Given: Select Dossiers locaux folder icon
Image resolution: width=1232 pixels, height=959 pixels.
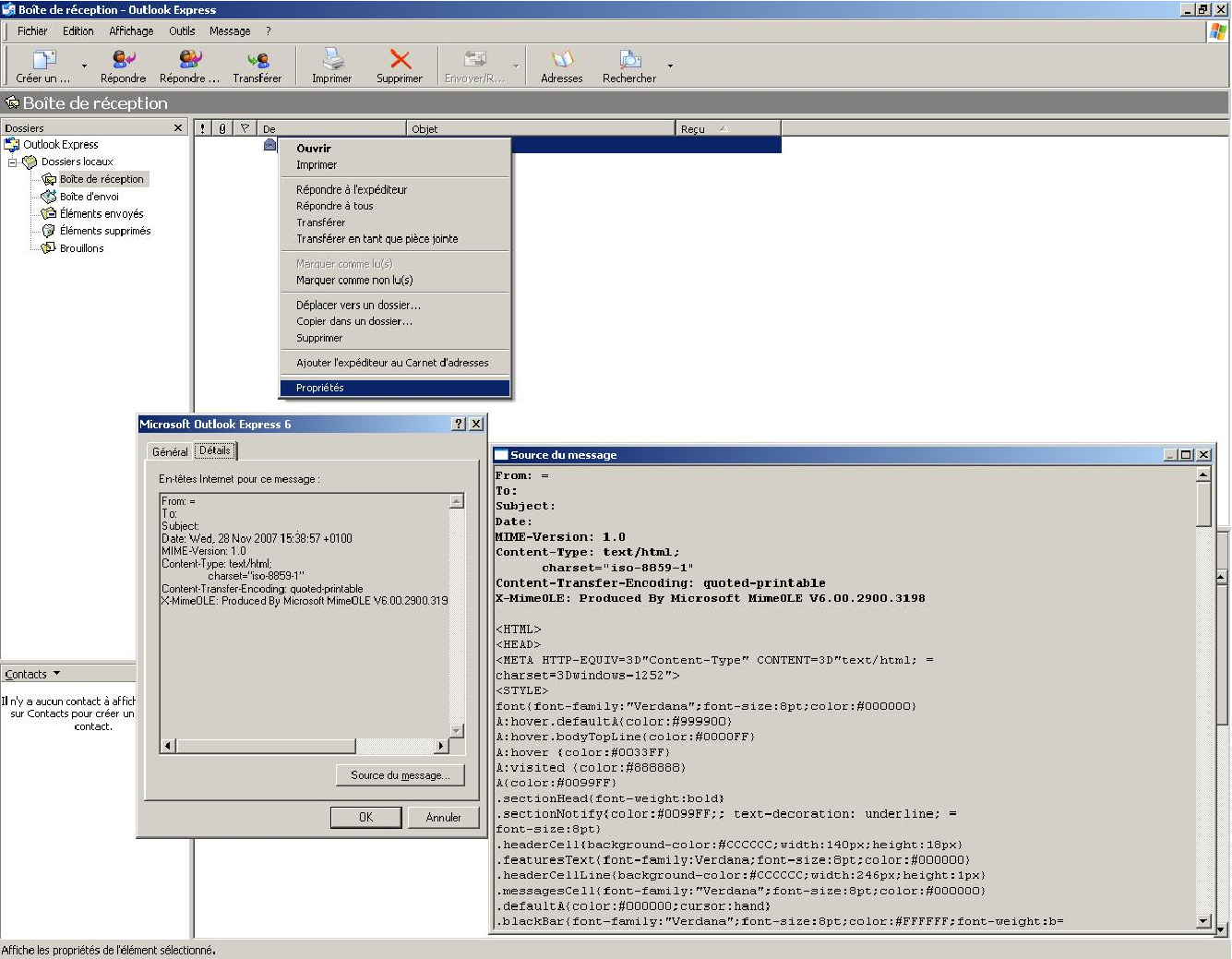Looking at the screenshot, I should [30, 162].
